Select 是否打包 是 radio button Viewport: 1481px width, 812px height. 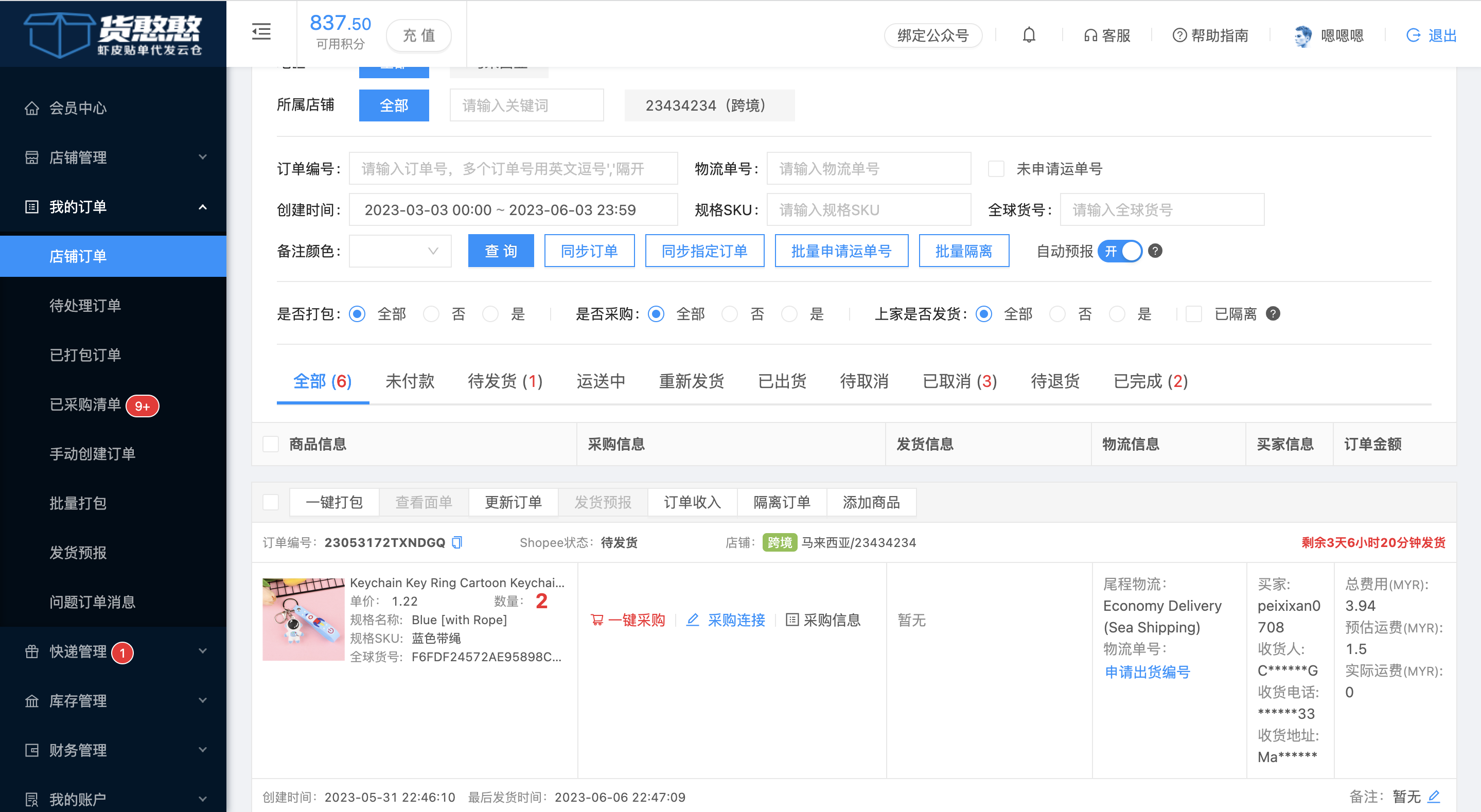tap(490, 314)
